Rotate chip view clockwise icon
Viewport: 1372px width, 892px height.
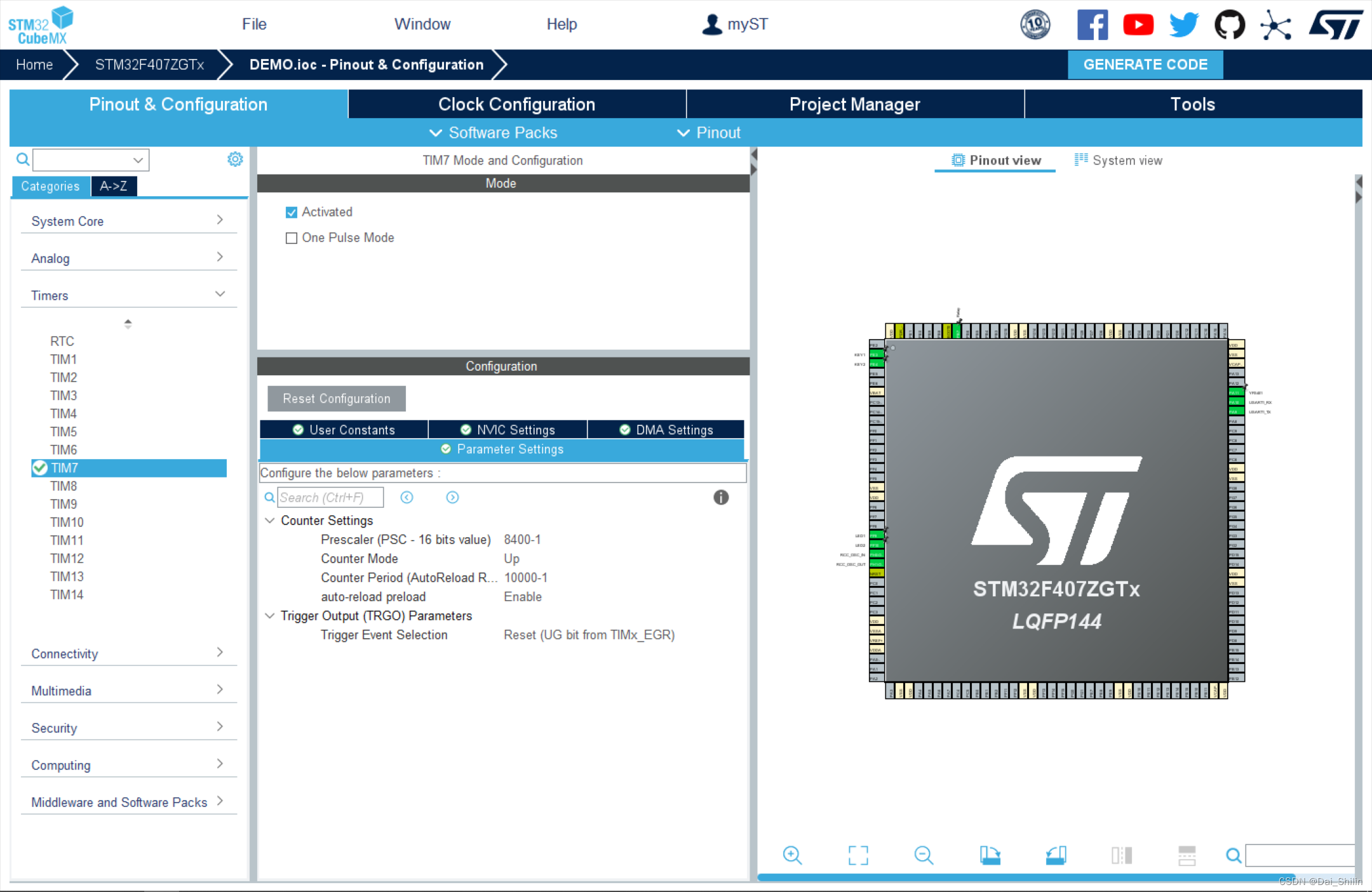tap(990, 855)
